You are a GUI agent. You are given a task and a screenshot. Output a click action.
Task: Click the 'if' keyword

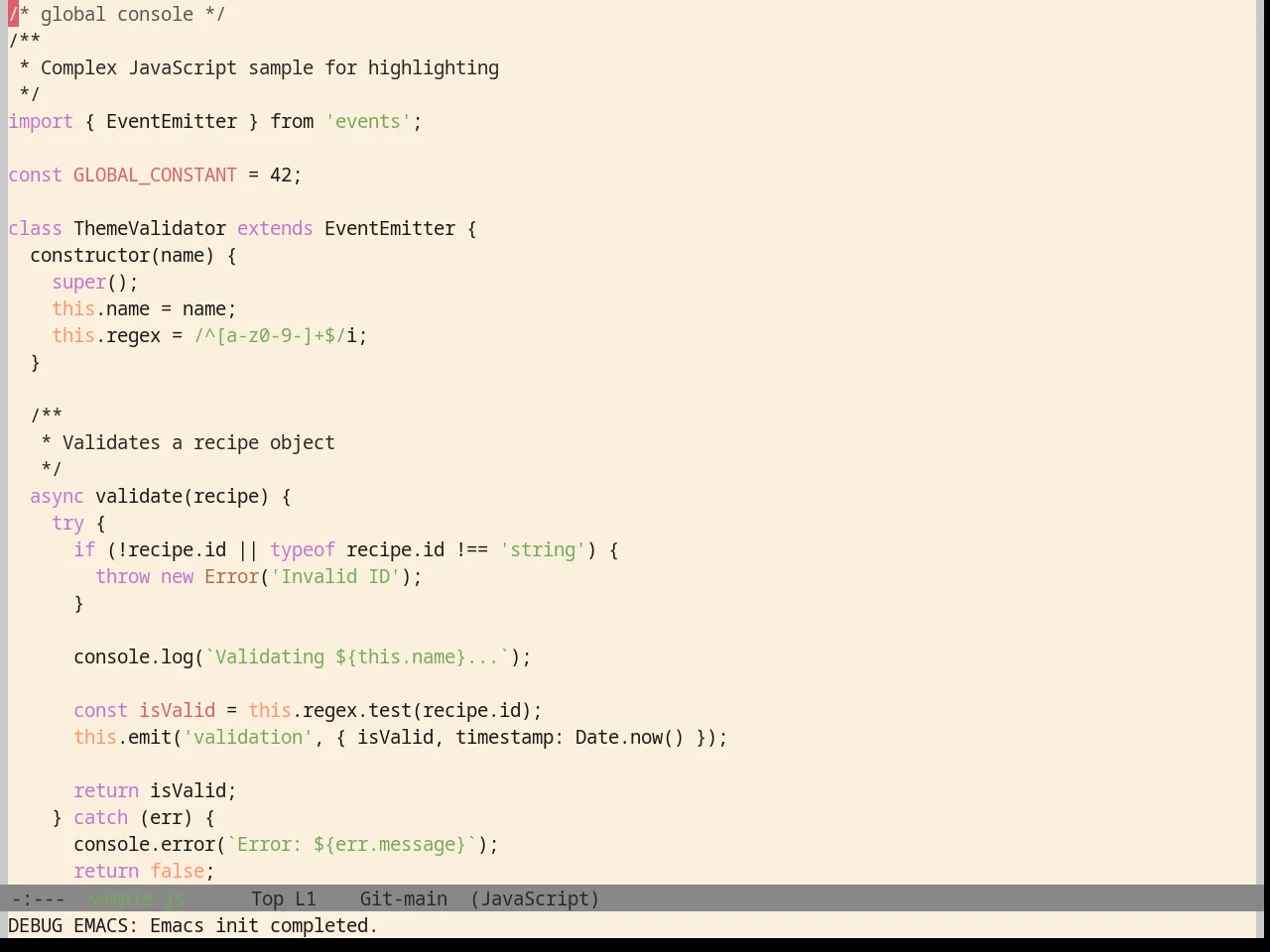84,550
